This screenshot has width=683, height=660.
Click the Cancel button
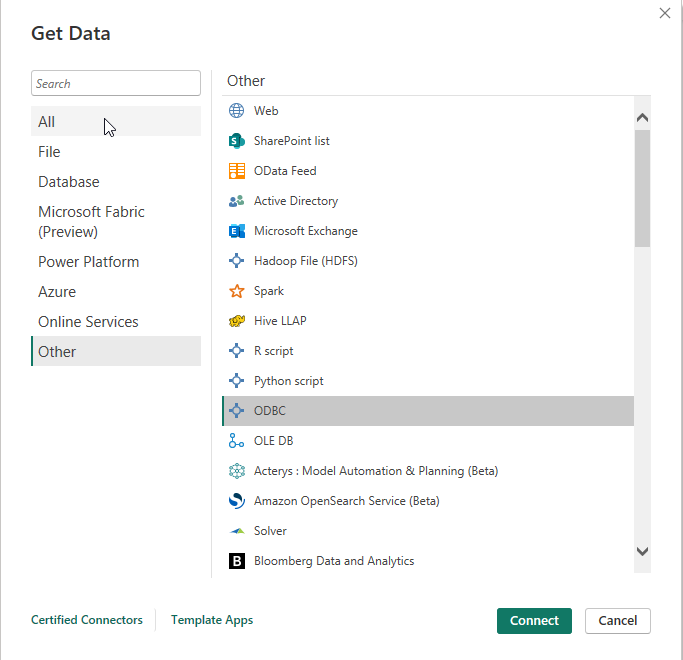pos(618,621)
